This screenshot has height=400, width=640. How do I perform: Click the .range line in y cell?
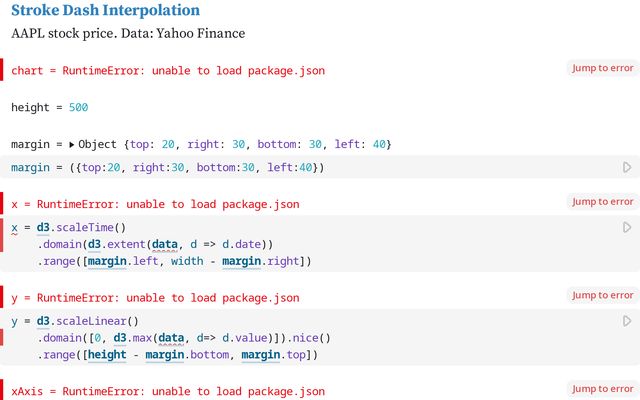pyautogui.click(x=178, y=355)
